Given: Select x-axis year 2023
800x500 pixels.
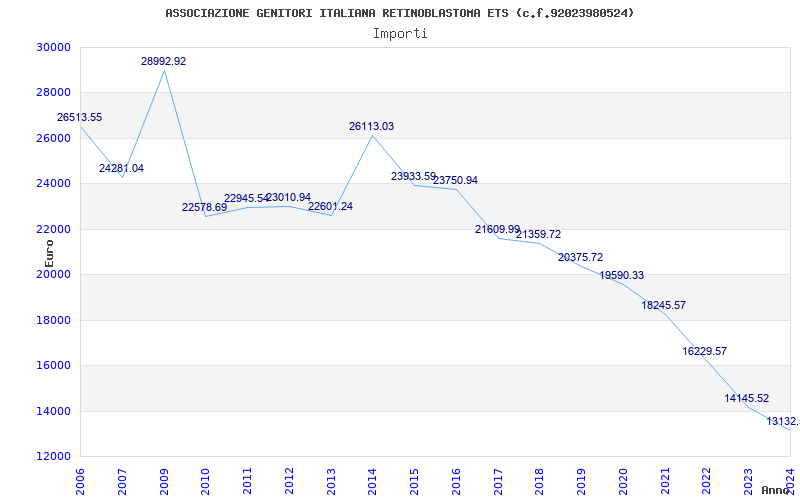Looking at the screenshot, I should coord(748,481).
